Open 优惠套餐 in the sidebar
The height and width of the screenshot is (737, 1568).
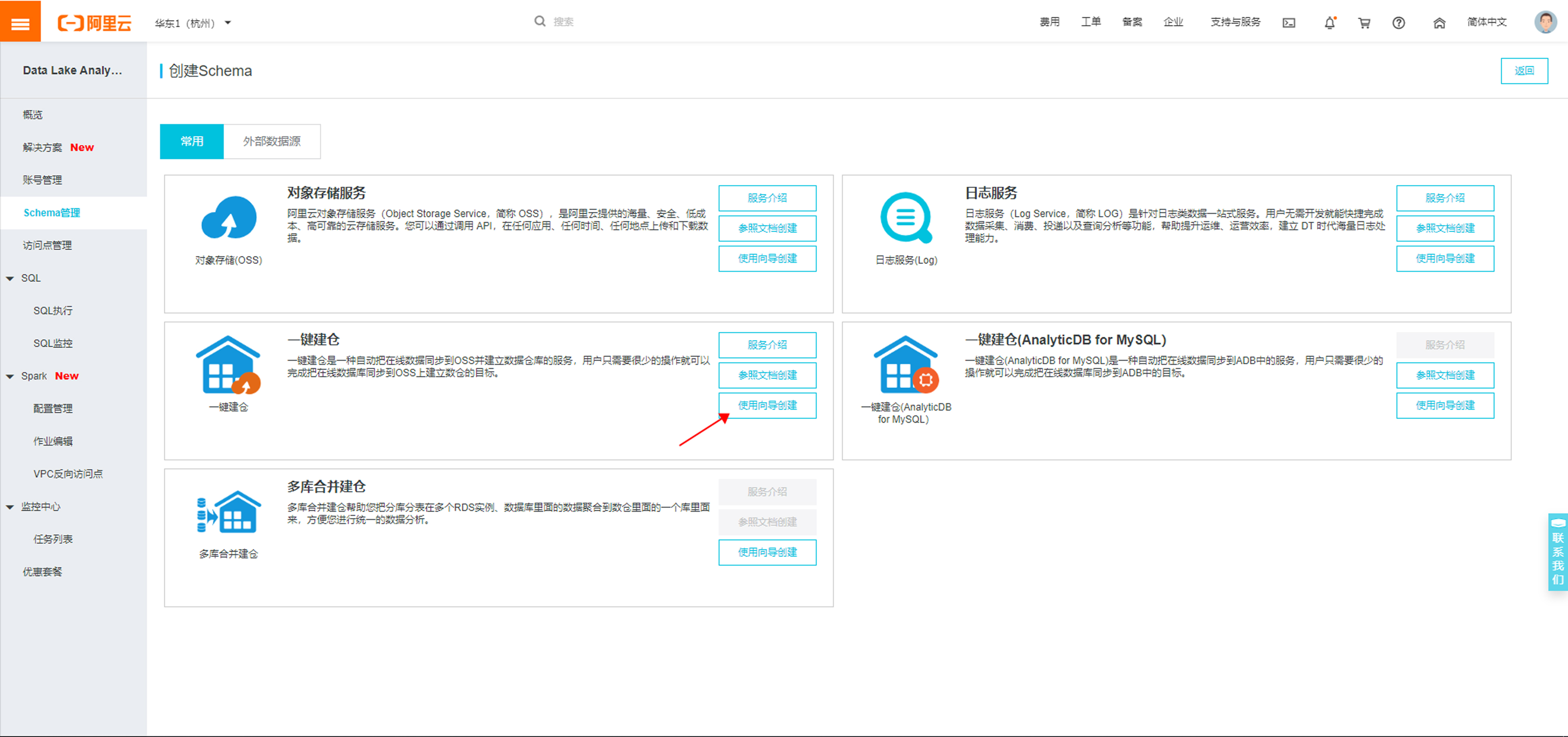[42, 572]
